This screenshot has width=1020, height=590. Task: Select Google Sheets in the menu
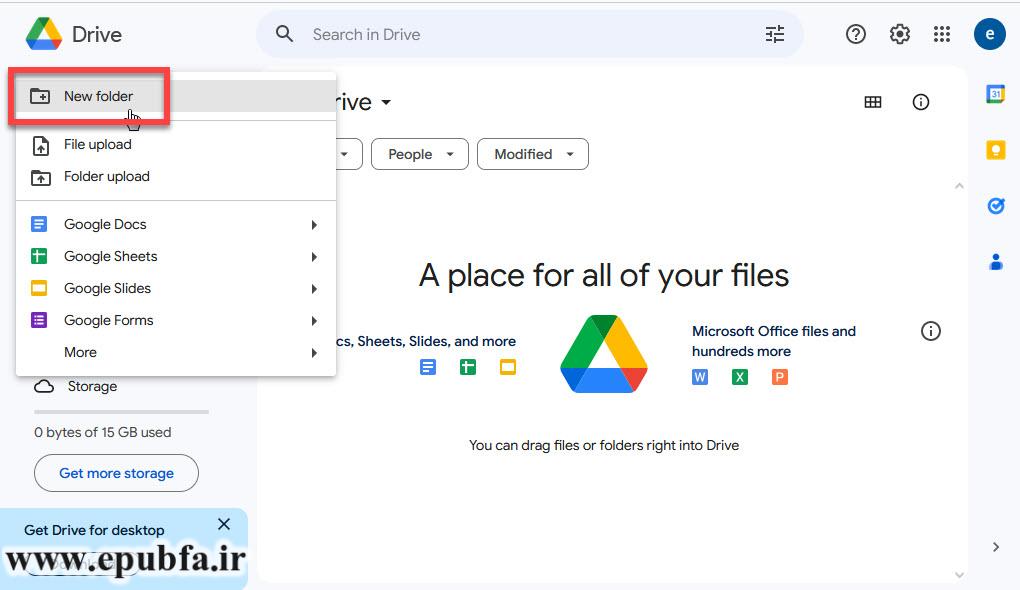click(x=176, y=256)
